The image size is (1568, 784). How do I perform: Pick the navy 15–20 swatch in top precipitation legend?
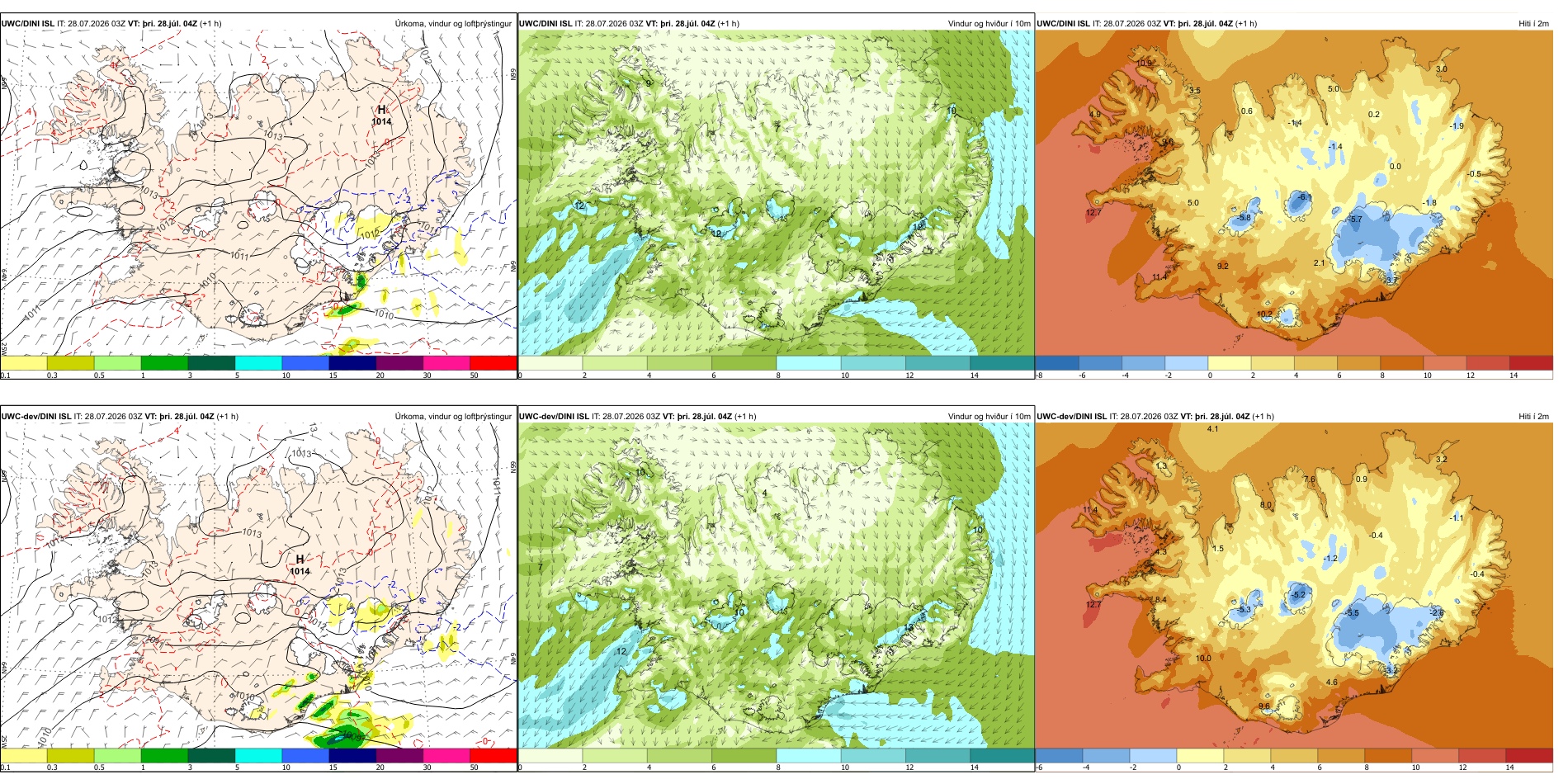352,363
